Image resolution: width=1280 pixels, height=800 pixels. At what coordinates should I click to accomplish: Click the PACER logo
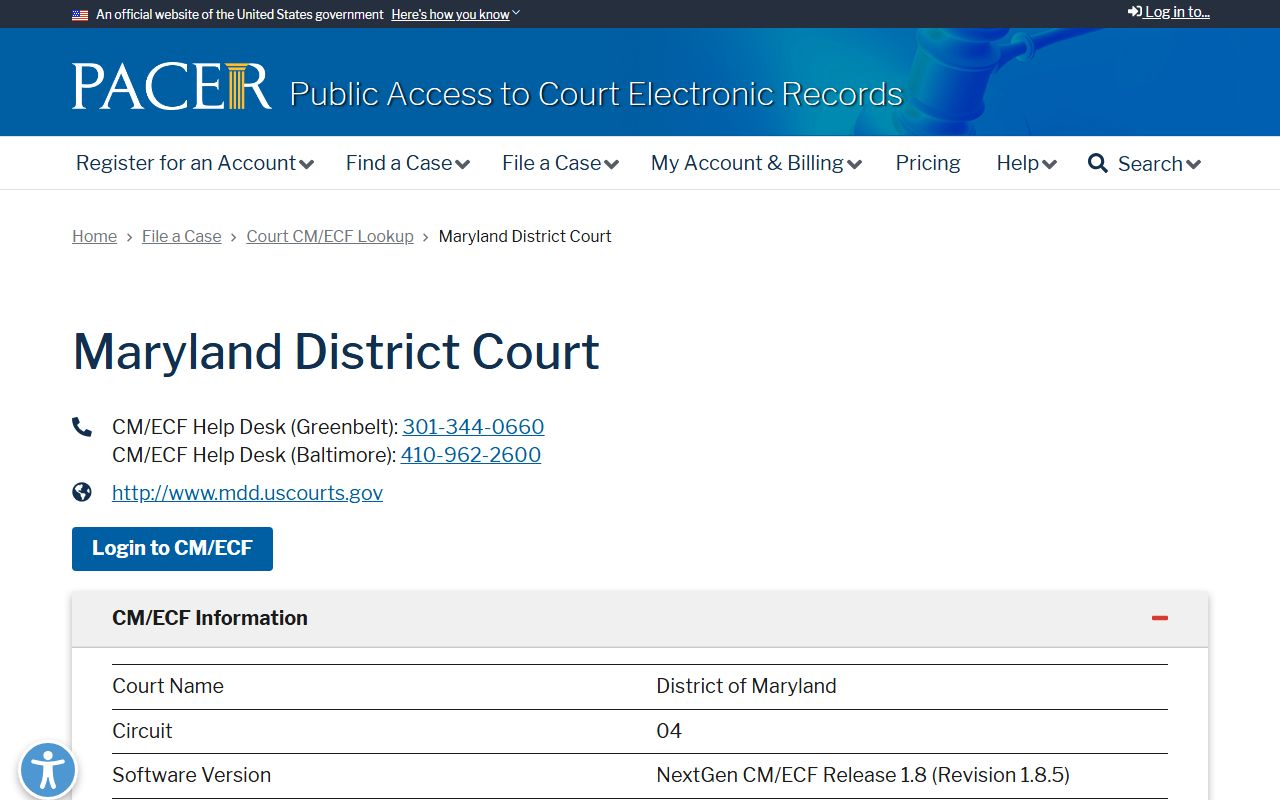point(171,86)
